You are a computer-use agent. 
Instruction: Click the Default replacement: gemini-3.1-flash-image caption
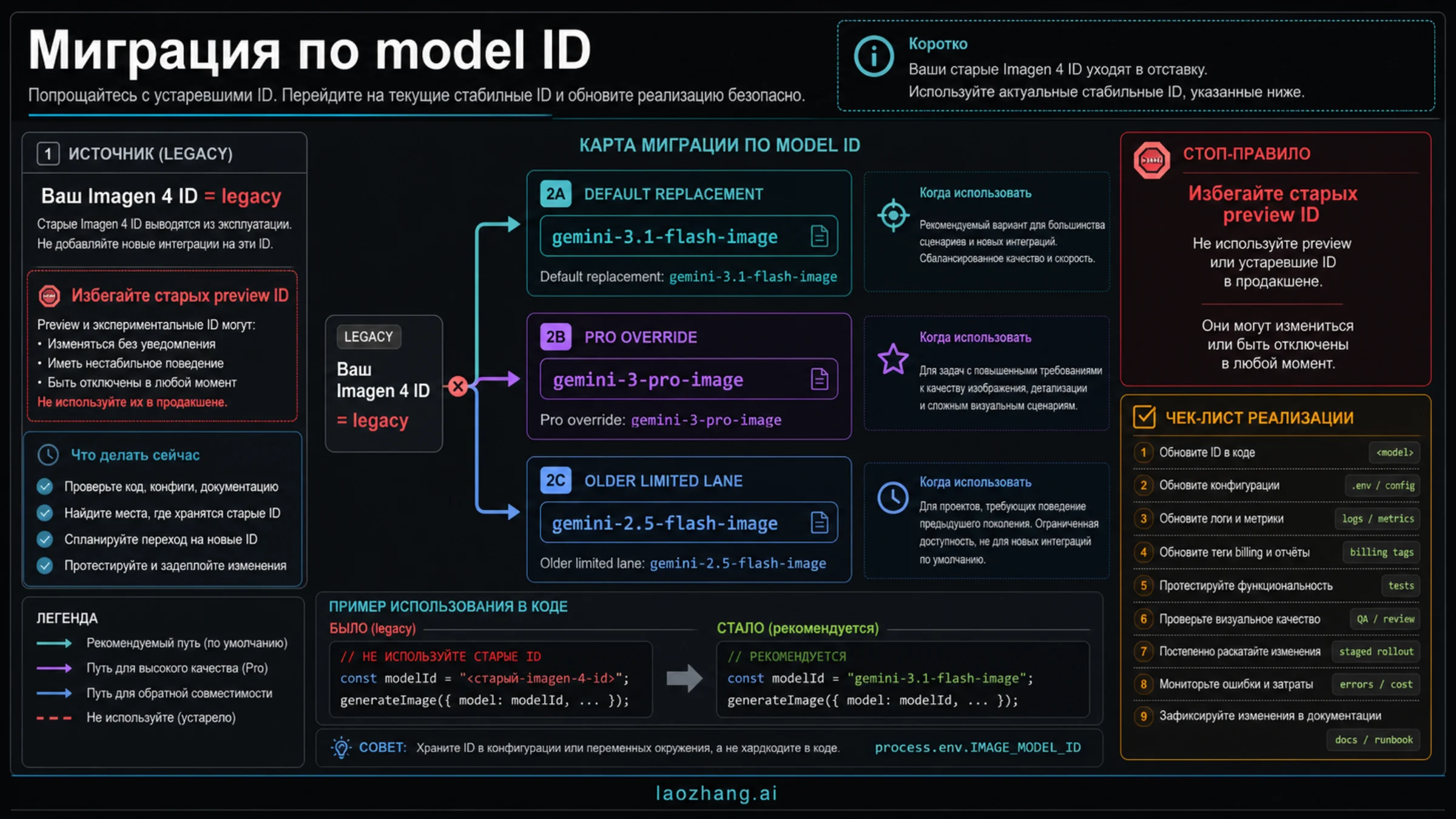[689, 277]
